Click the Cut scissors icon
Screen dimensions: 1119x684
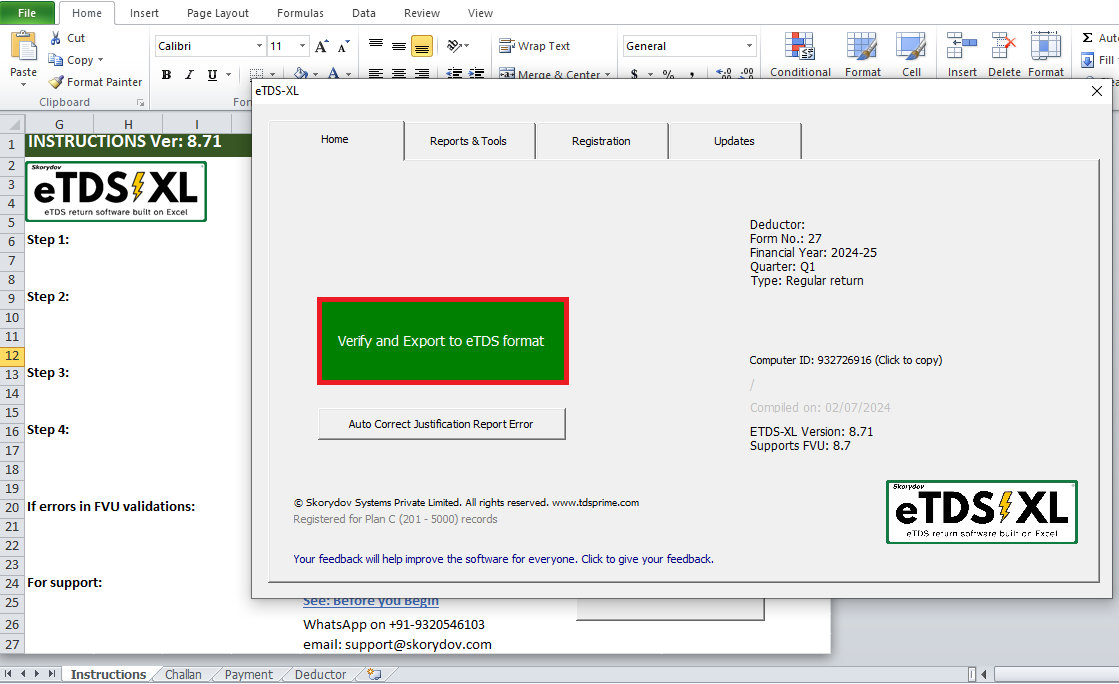pos(56,38)
